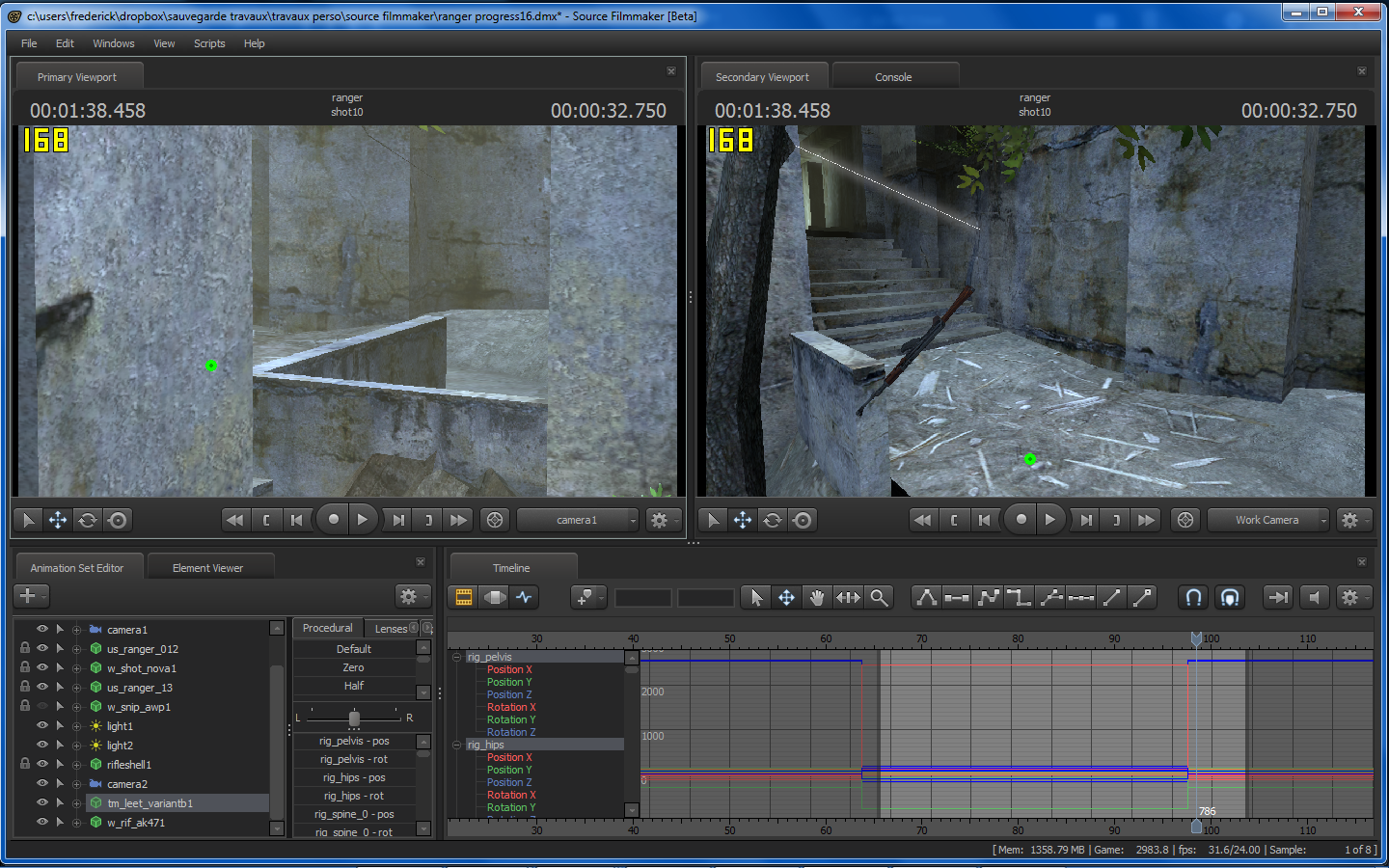
Task: Click the speaker mute icon in timeline
Action: click(x=1314, y=598)
